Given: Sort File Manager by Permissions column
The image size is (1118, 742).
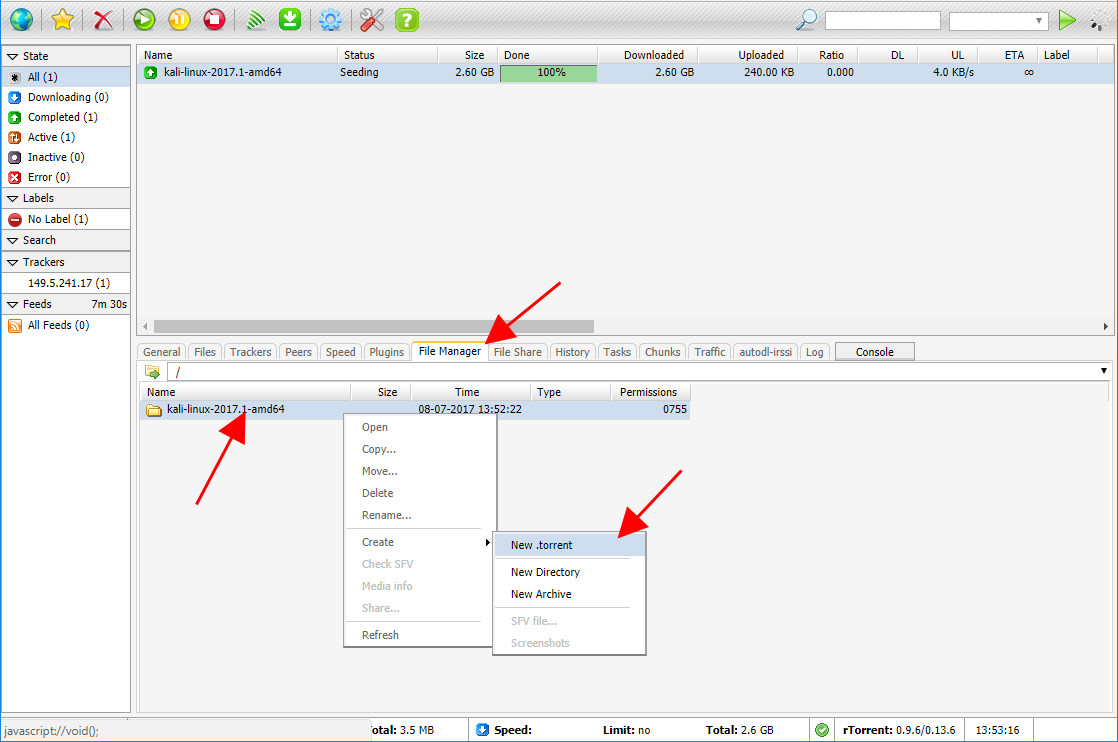Looking at the screenshot, I should pyautogui.click(x=650, y=392).
